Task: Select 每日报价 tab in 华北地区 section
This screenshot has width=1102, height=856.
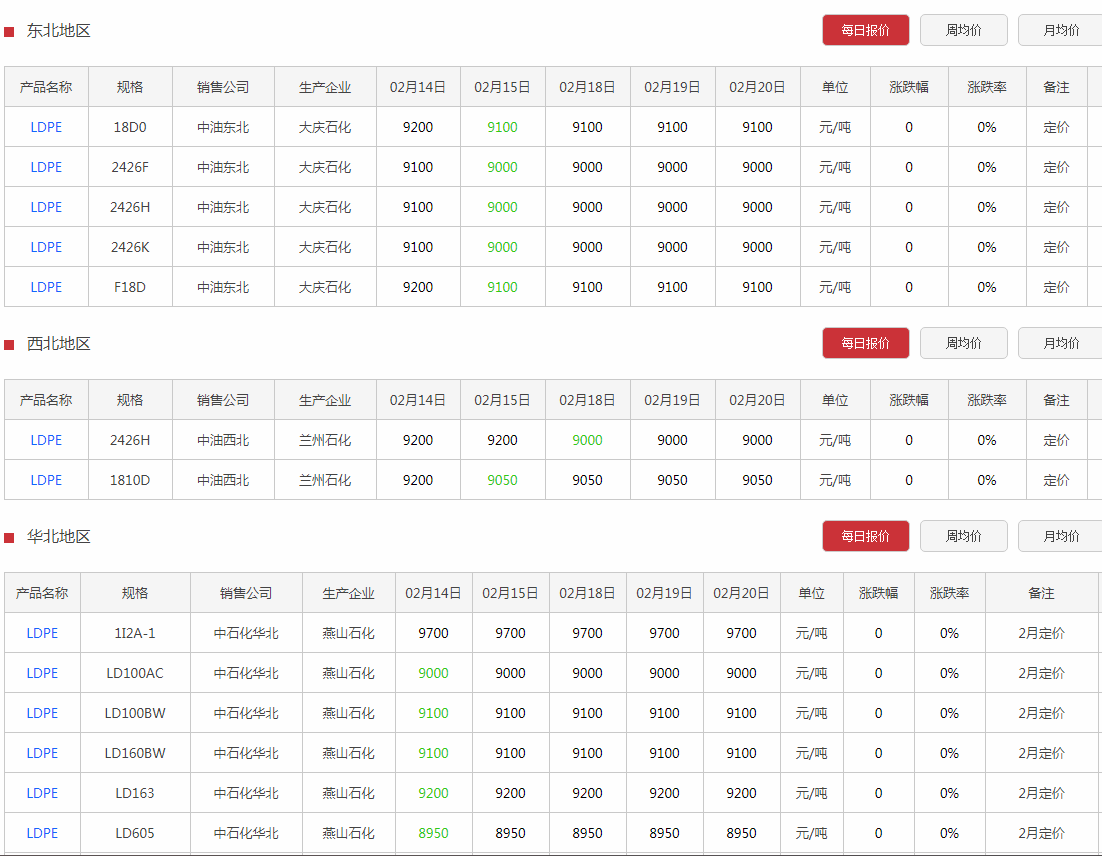Action: 865,536
